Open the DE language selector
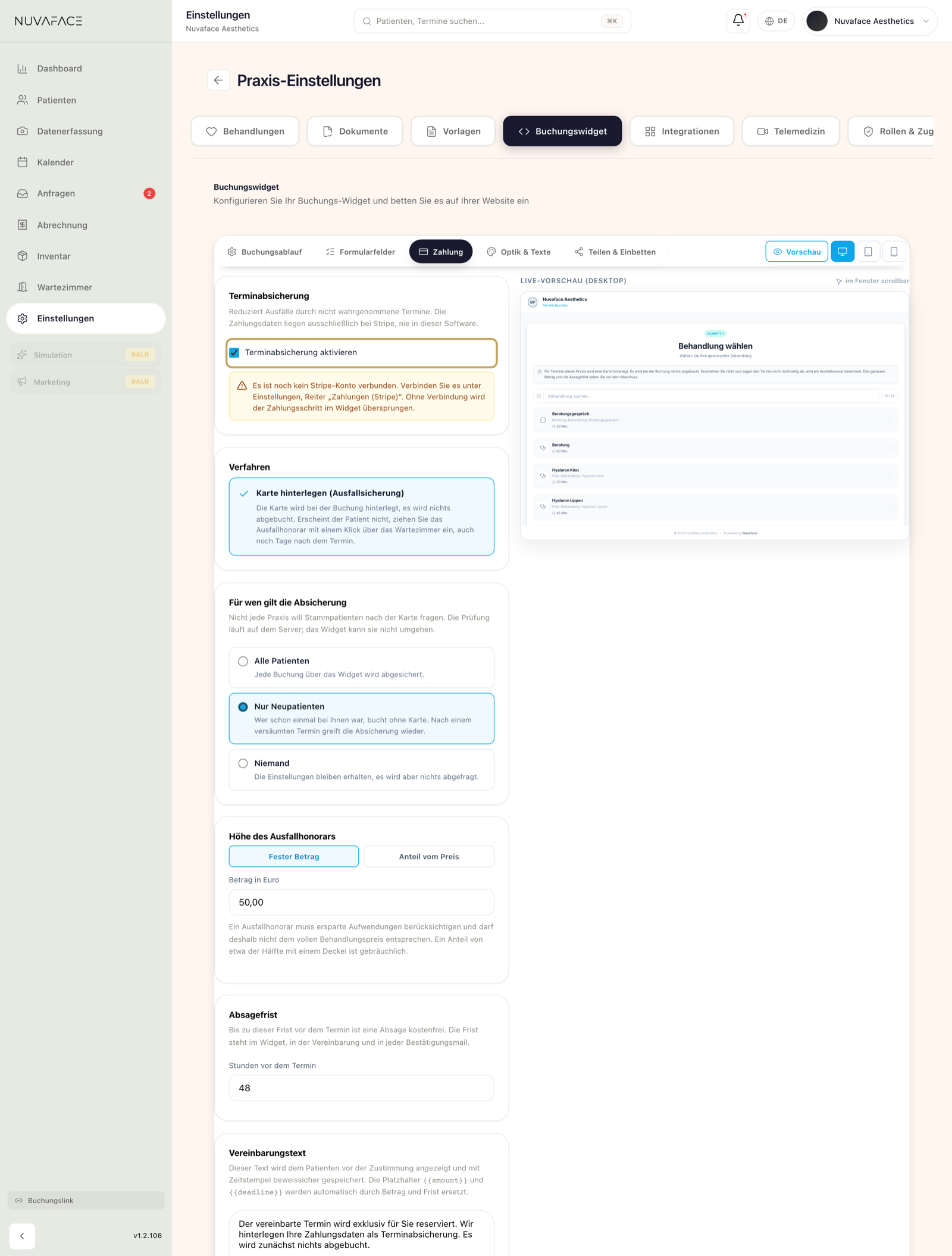 (x=776, y=21)
